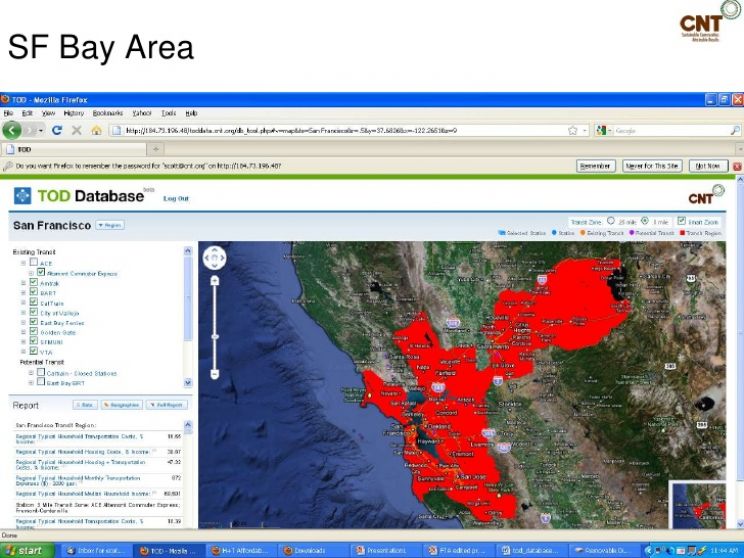Switch to the Downloads taskbar window
The height and width of the screenshot is (558, 744).
tap(314, 550)
